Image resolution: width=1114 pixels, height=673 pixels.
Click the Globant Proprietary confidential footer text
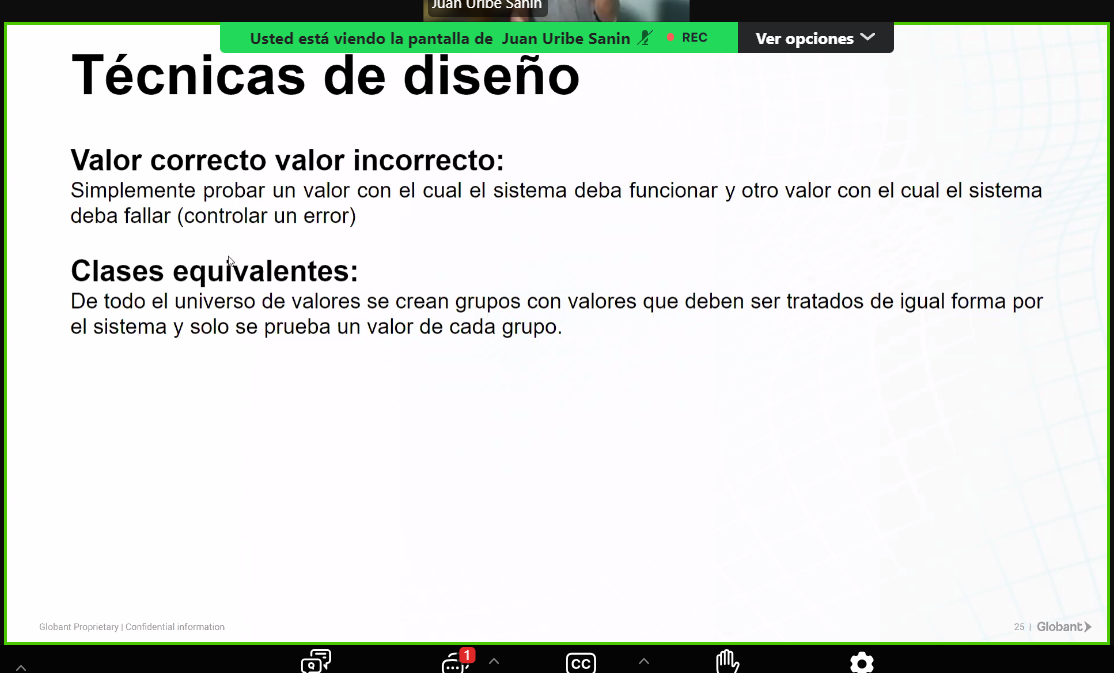pyautogui.click(x=132, y=627)
